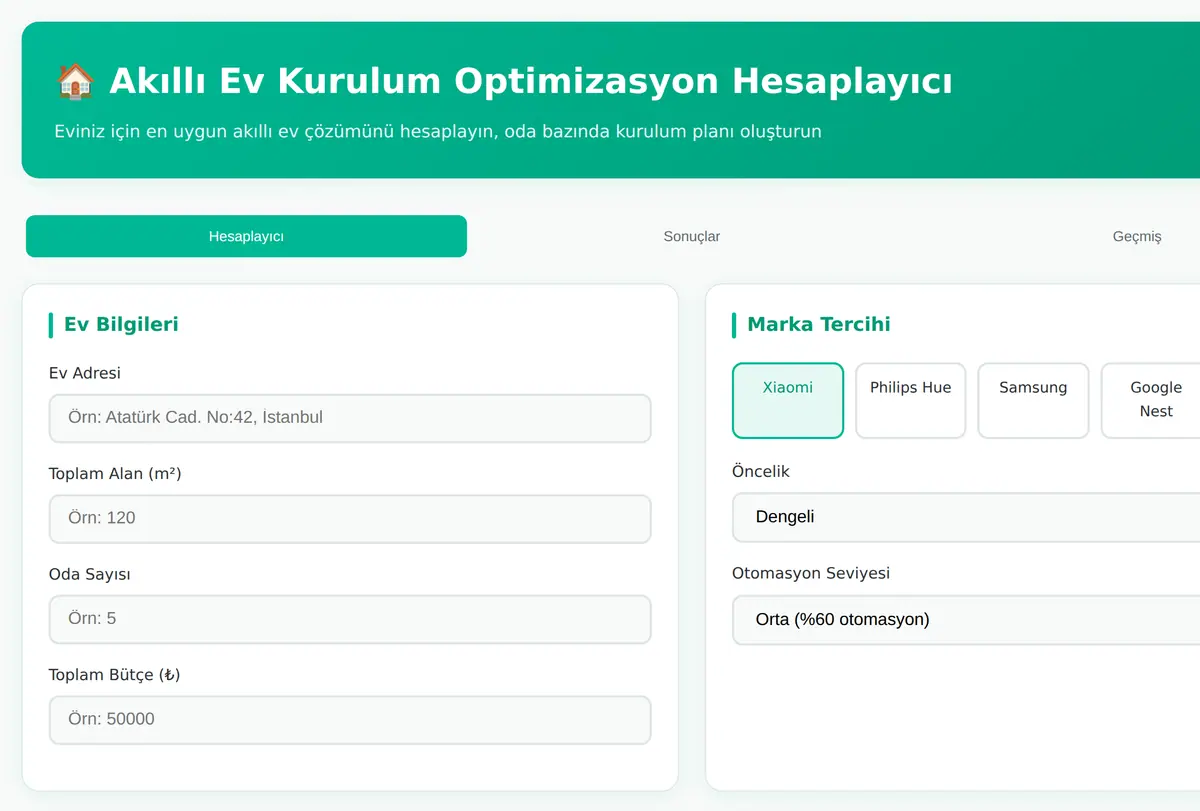Screen dimensions: 1200x811
Task: Open the Geçmiş tab
Action: coord(1137,236)
